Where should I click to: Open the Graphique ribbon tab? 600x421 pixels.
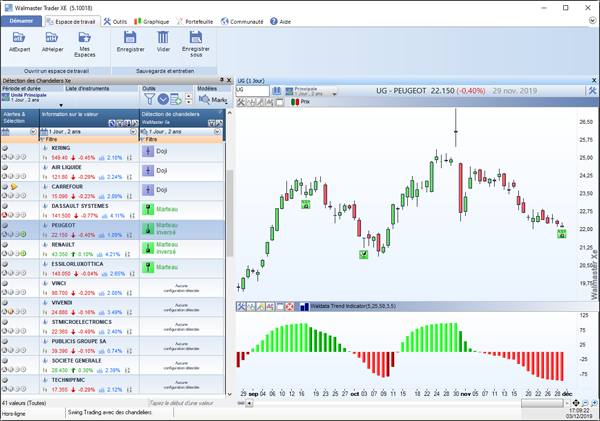(152, 21)
